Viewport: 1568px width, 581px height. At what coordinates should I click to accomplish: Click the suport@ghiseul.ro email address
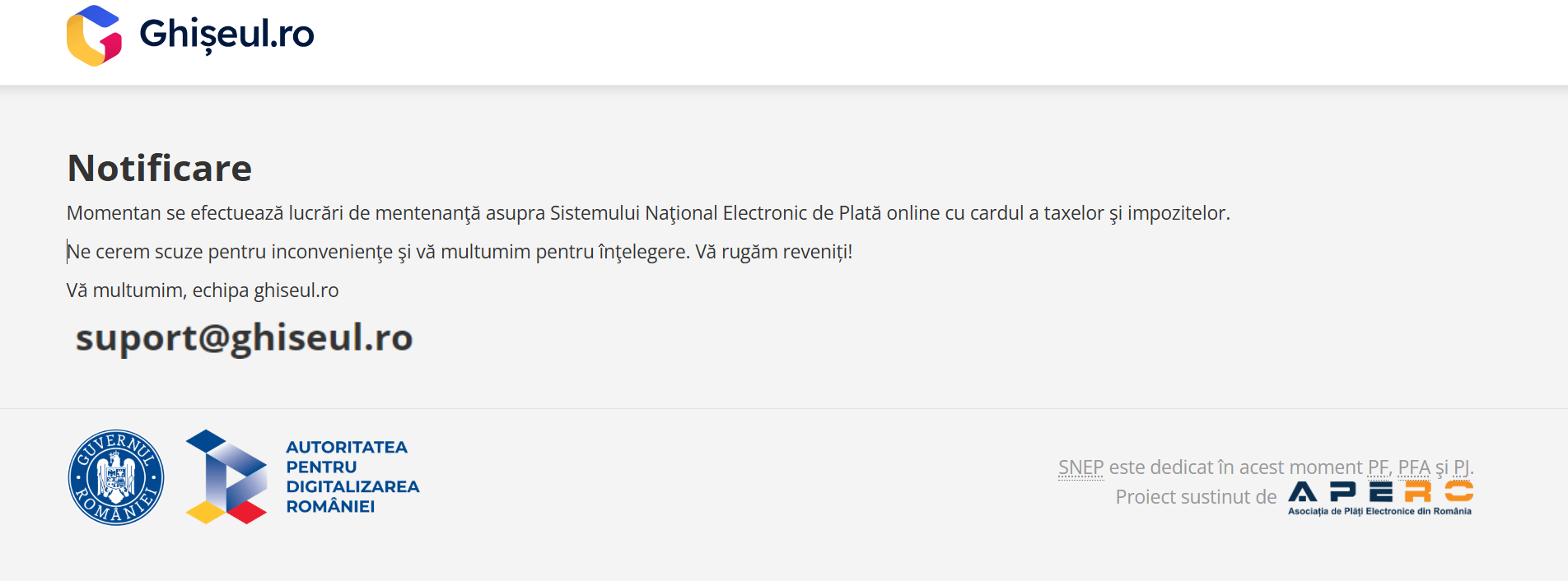(x=244, y=337)
